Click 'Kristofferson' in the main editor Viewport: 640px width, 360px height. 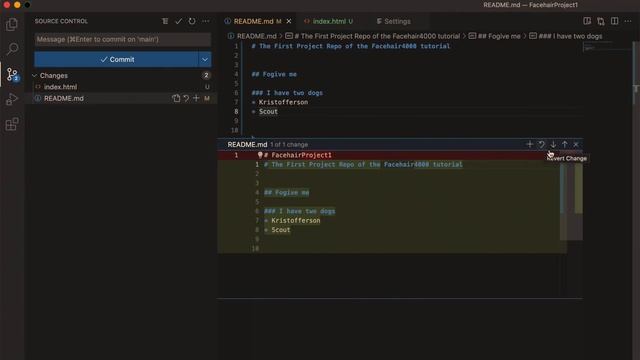click(x=283, y=102)
